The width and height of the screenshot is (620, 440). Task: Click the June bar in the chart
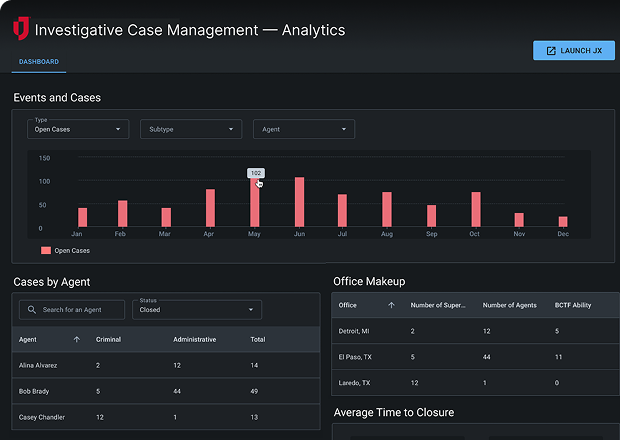(299, 203)
